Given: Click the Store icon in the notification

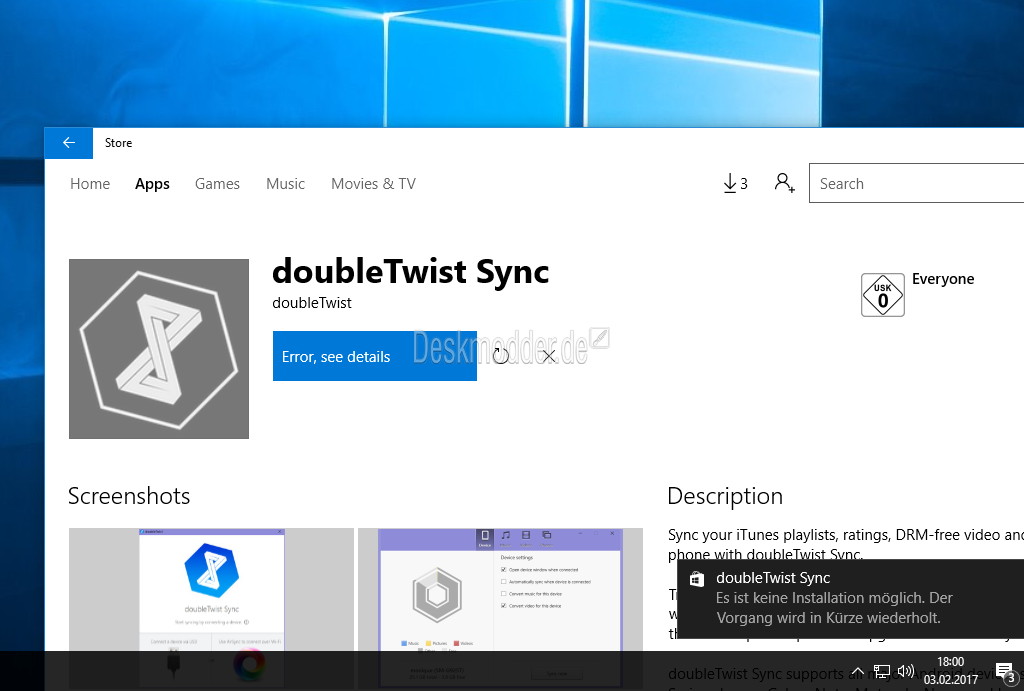Looking at the screenshot, I should [697, 579].
